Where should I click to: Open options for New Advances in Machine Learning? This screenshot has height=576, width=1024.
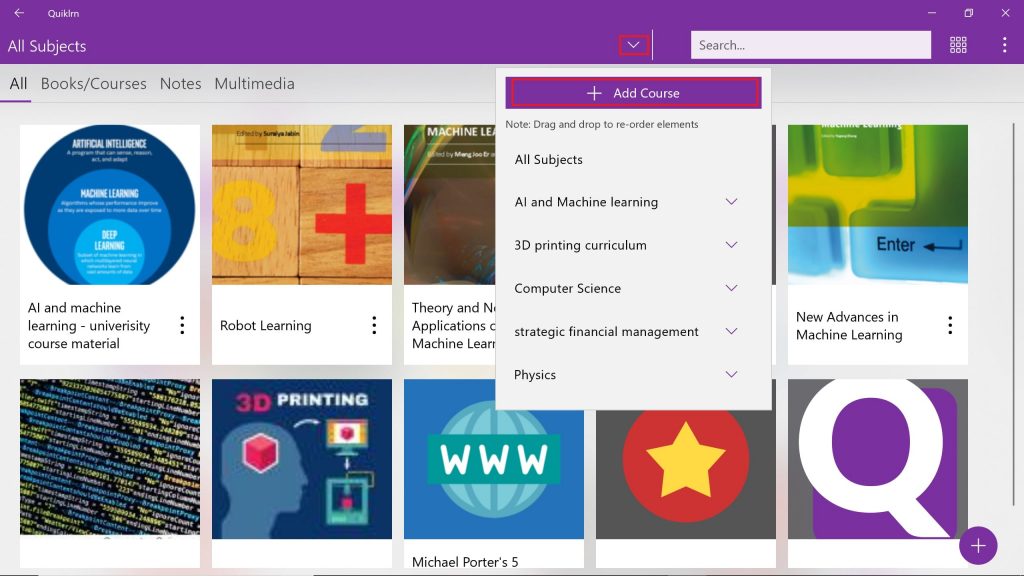click(x=950, y=325)
